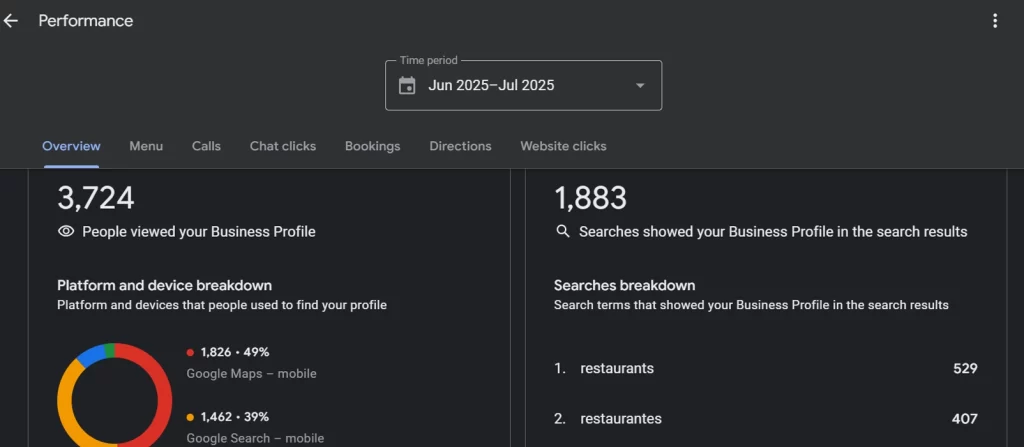Image resolution: width=1024 pixels, height=447 pixels.
Task: Open the Menu tab
Action: pyautogui.click(x=146, y=146)
